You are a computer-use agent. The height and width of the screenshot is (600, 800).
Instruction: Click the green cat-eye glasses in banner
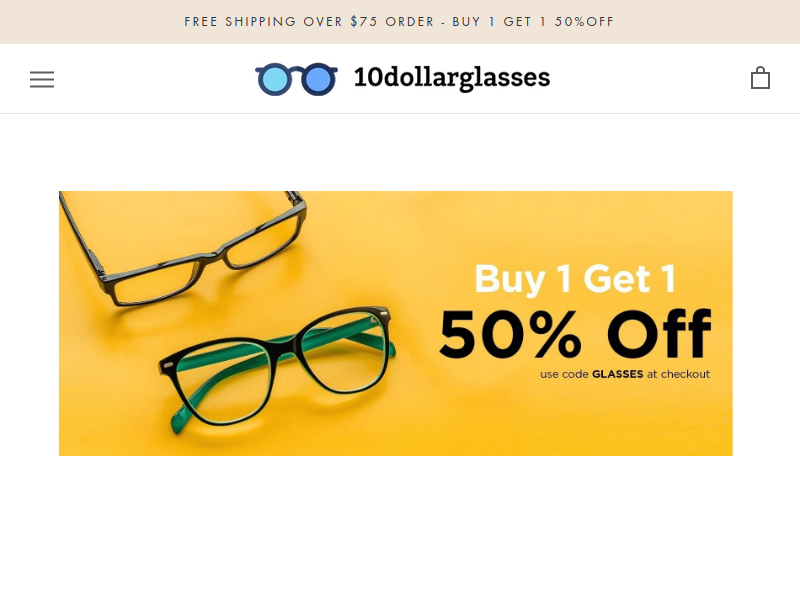tap(277, 370)
